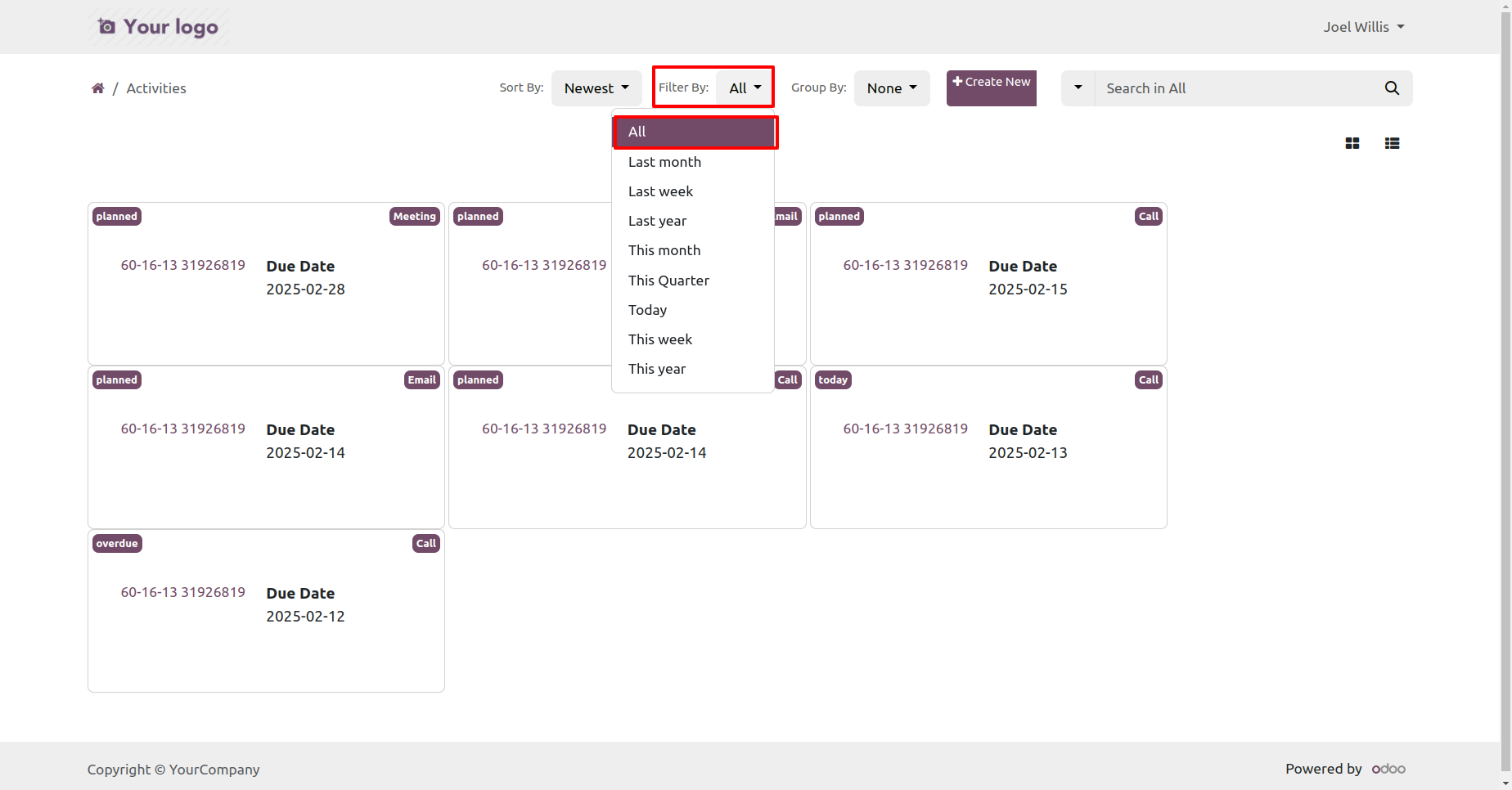Click the home icon in breadcrumb
1512x790 pixels.
tap(97, 88)
